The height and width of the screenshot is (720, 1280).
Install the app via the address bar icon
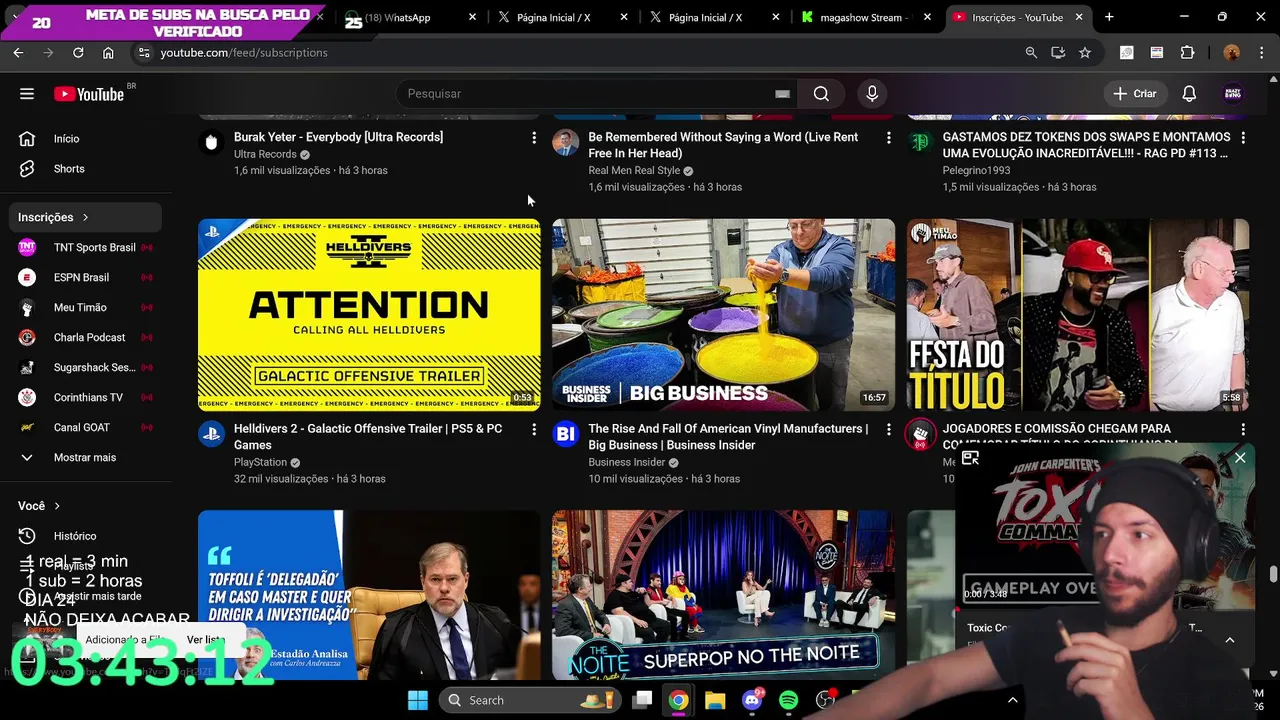pos(1058,53)
